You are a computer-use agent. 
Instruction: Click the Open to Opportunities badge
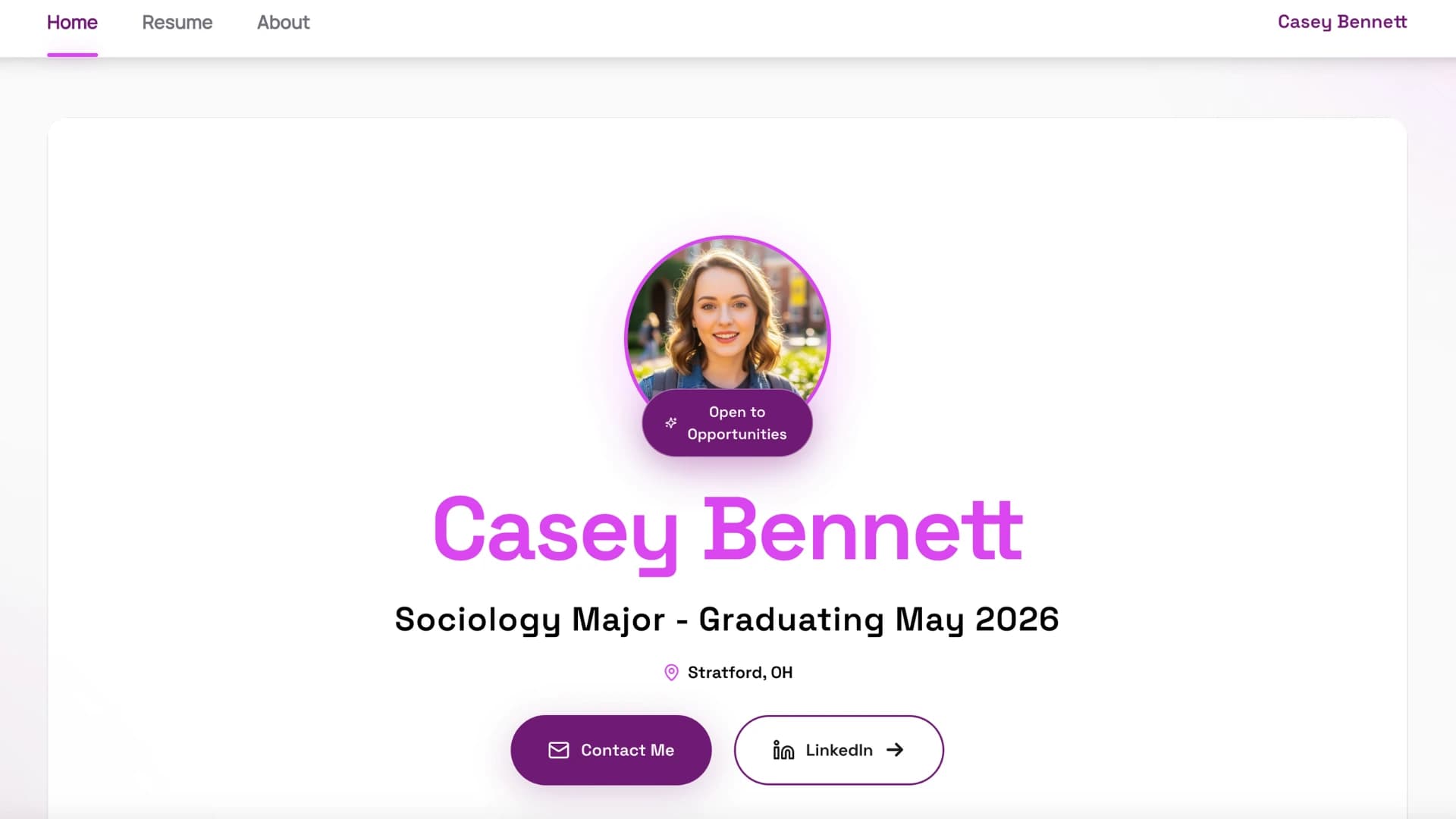point(726,423)
